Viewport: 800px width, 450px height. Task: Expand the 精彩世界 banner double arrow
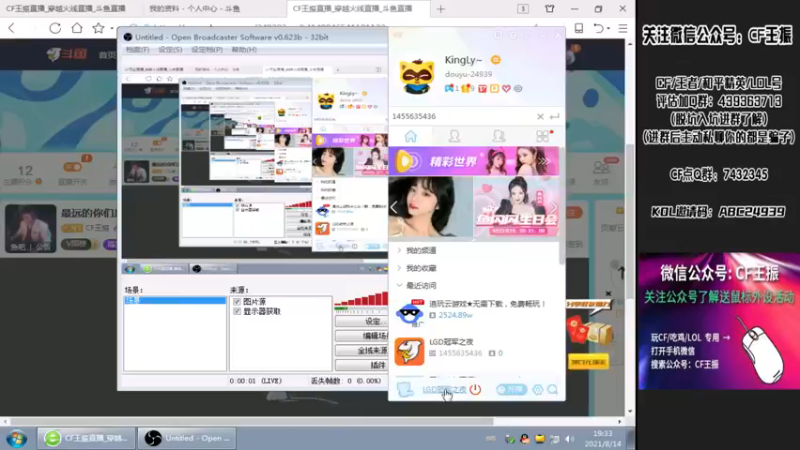point(545,161)
